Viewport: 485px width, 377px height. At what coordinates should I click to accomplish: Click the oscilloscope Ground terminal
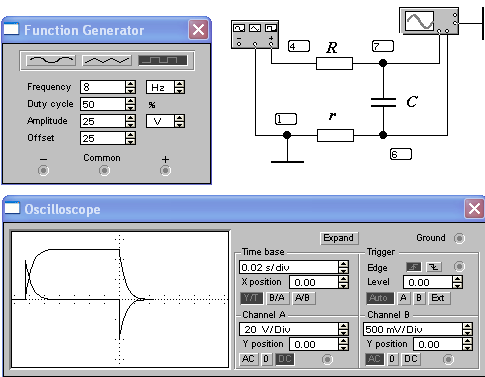[x=459, y=238]
